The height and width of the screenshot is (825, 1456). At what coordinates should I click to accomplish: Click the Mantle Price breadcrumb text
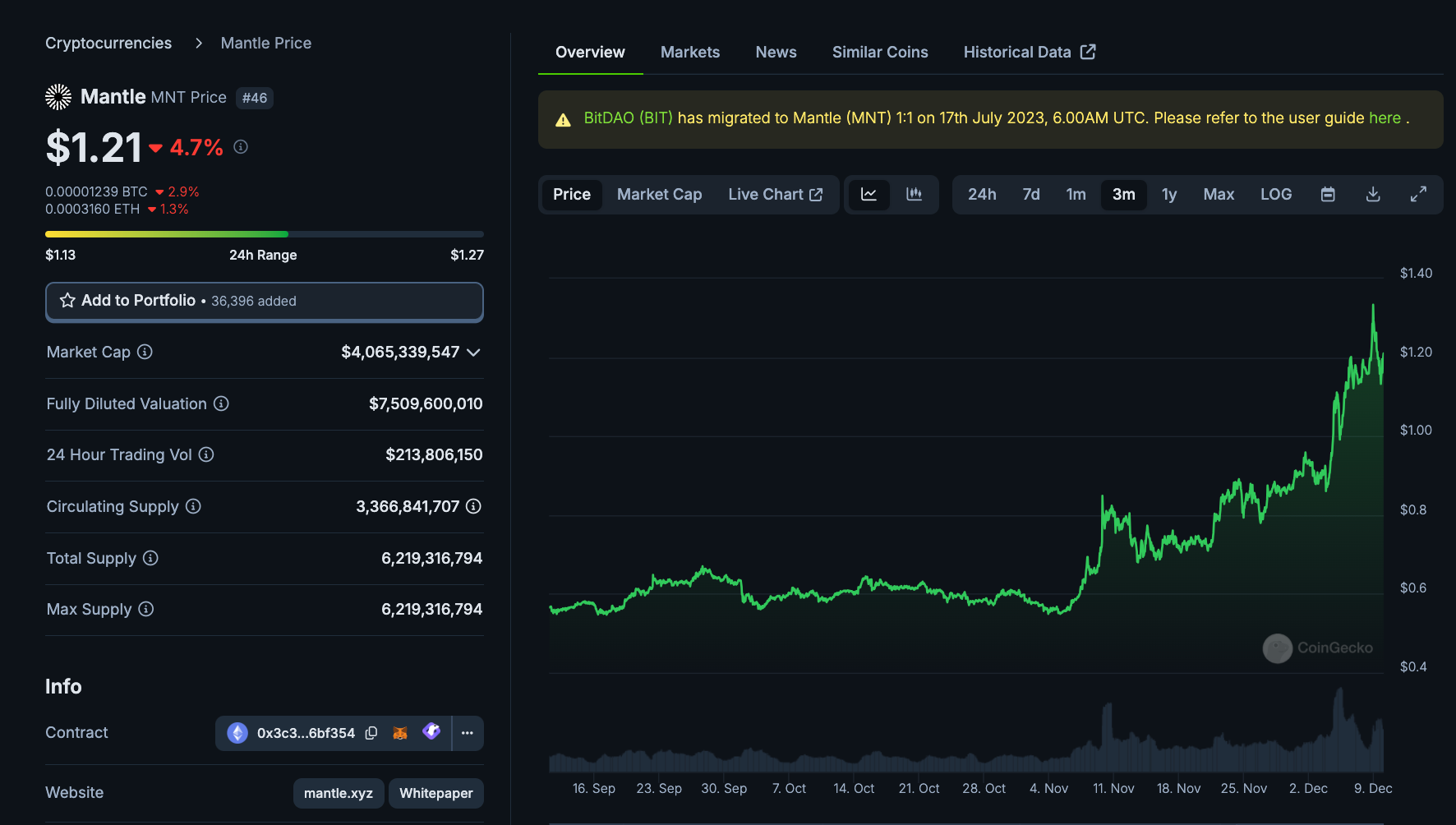click(266, 43)
